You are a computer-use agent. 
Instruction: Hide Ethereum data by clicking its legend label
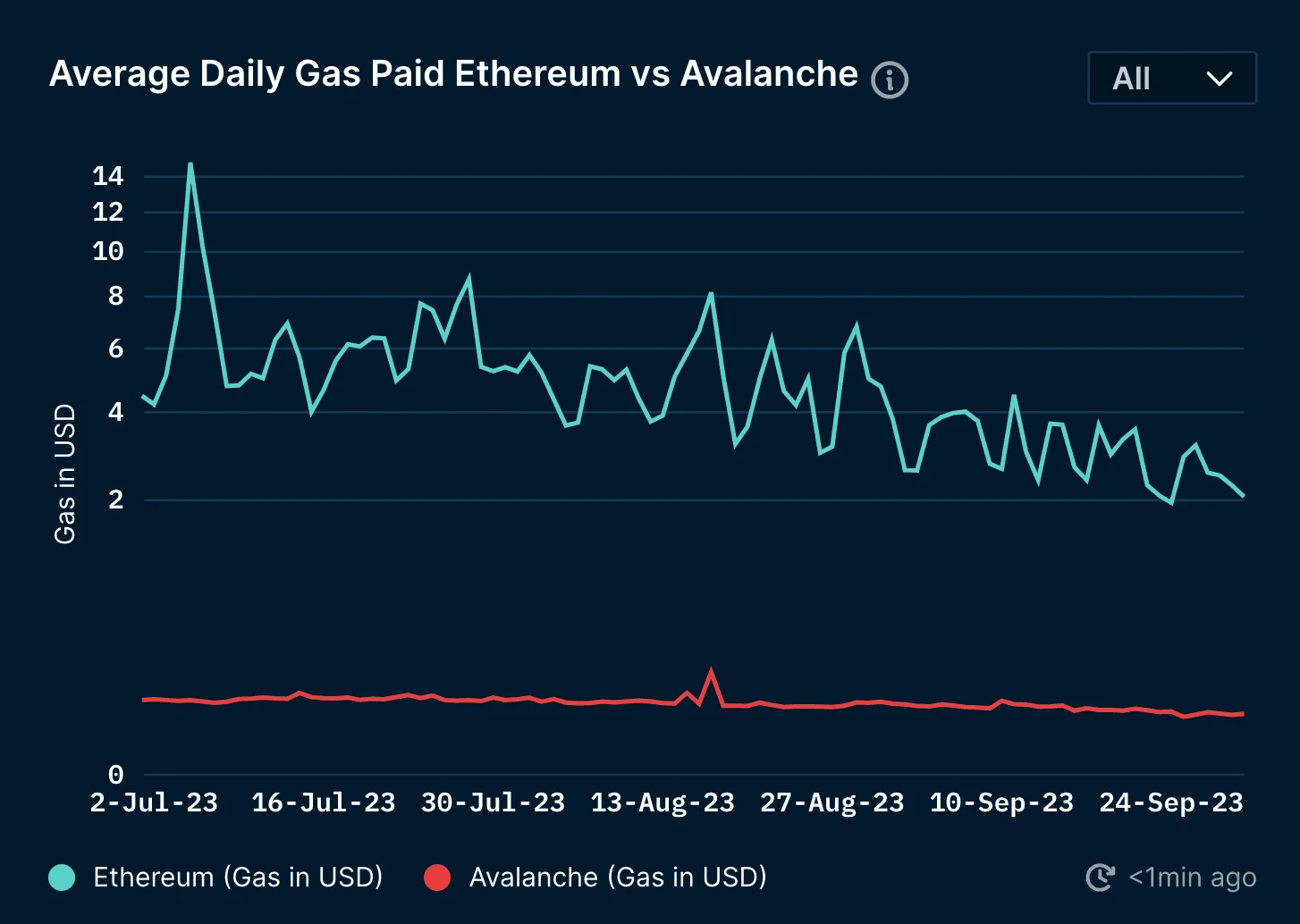pos(237,877)
